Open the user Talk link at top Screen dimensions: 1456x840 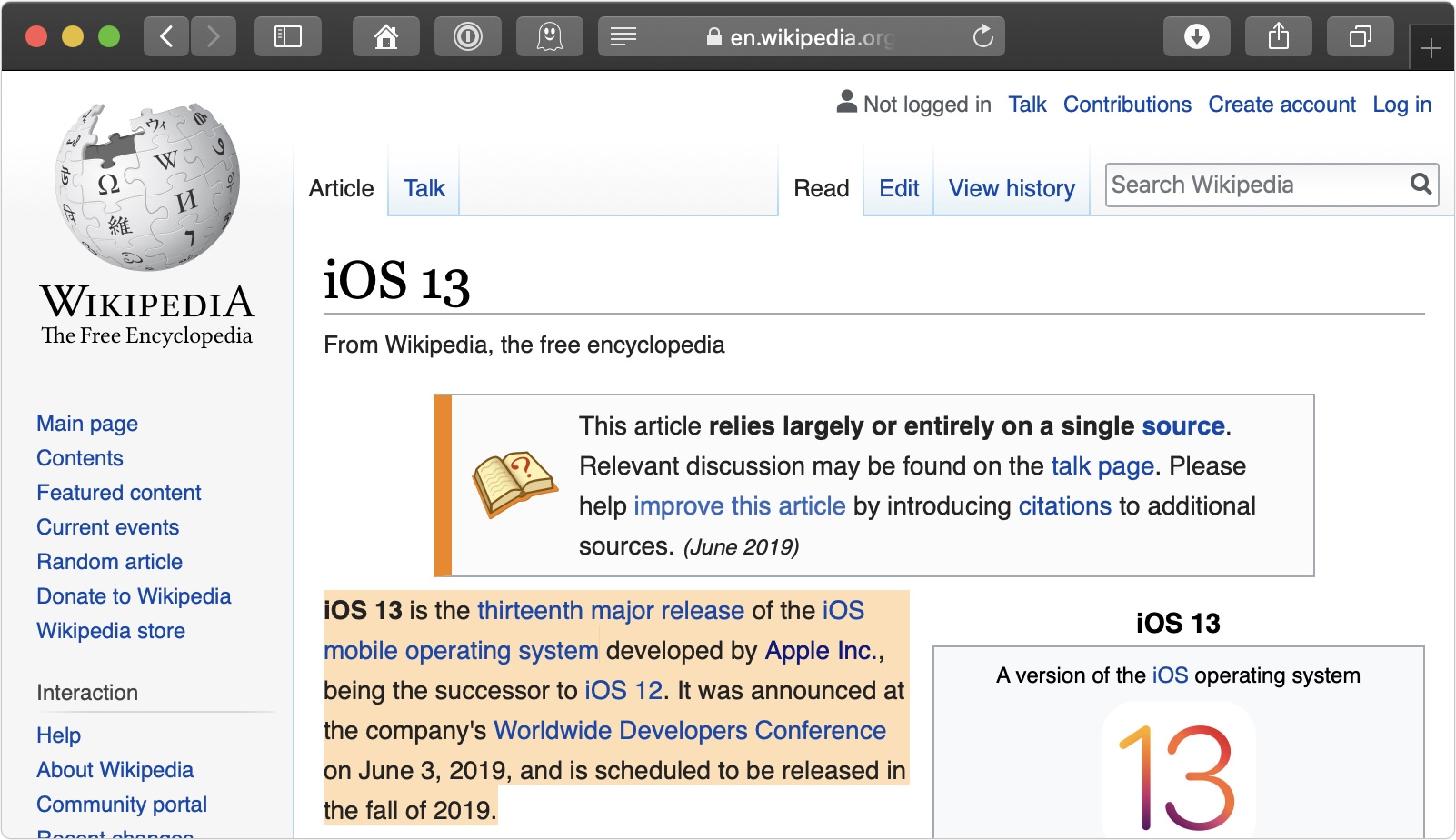click(x=1027, y=105)
